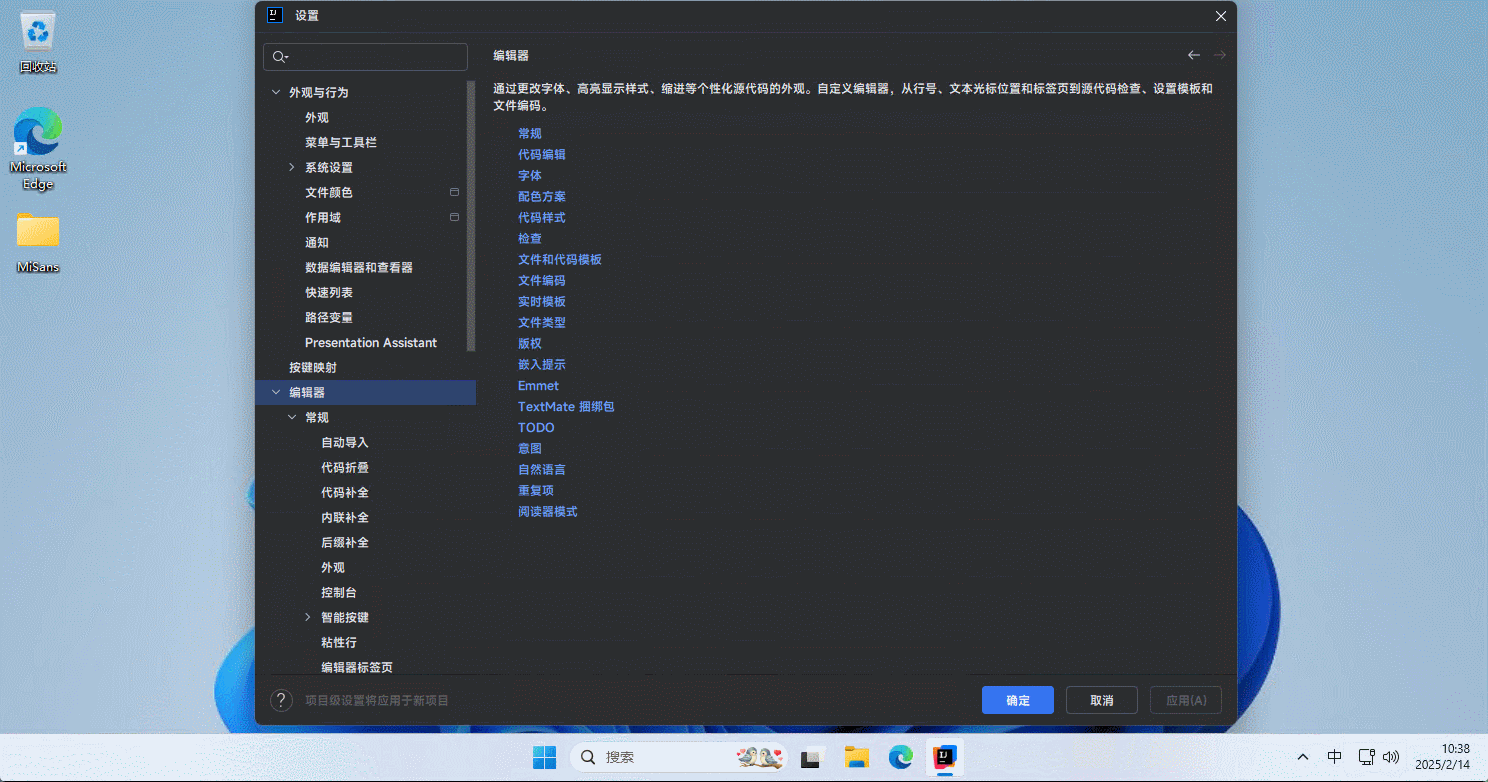
Task: Open the IntelliJ IDEA taskbar icon
Action: [x=944, y=757]
